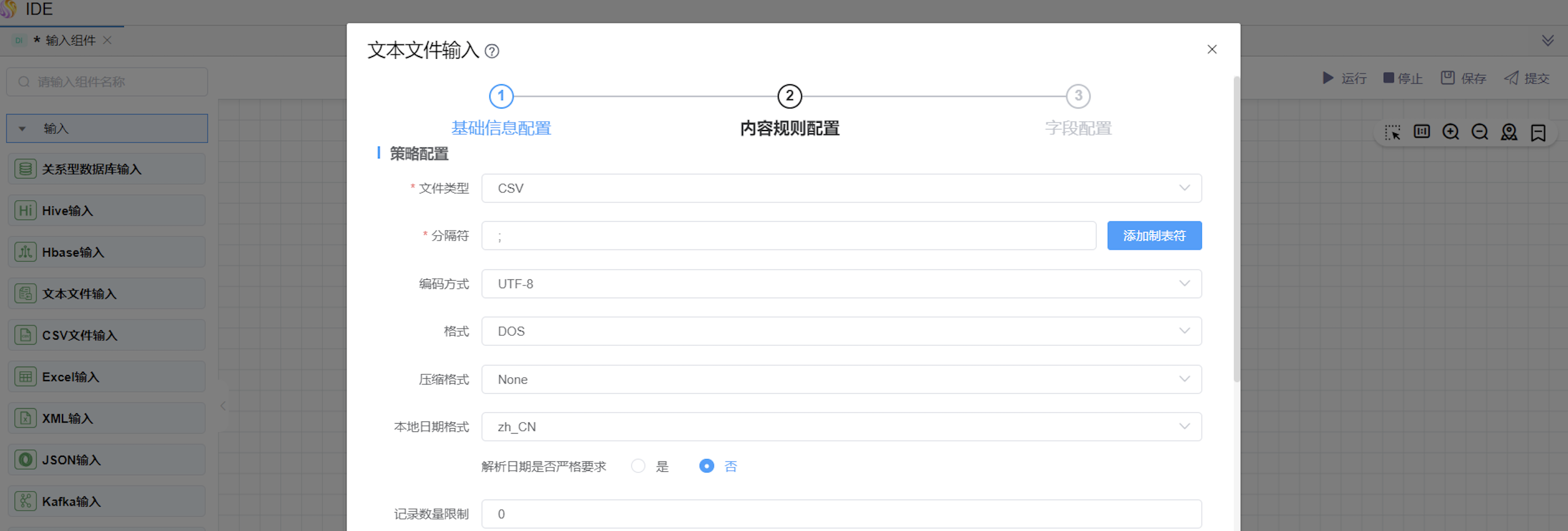Submit with the 提交 button

point(1527,79)
